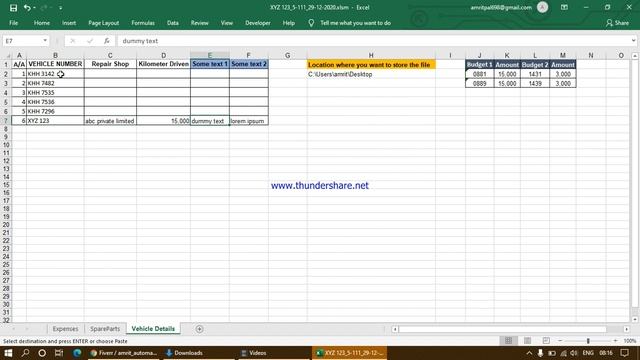Viewport: 640px width, 360px height.
Task: Select the Some text 2 header cell
Action: click(x=249, y=64)
